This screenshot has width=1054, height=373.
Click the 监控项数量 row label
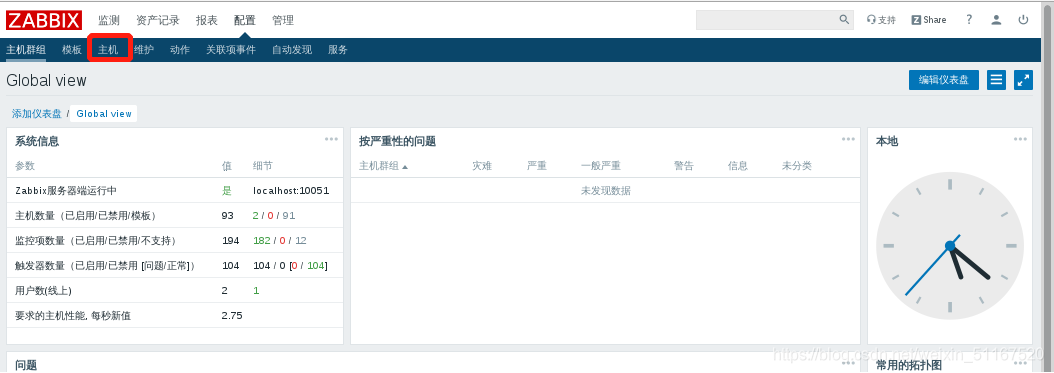point(95,240)
